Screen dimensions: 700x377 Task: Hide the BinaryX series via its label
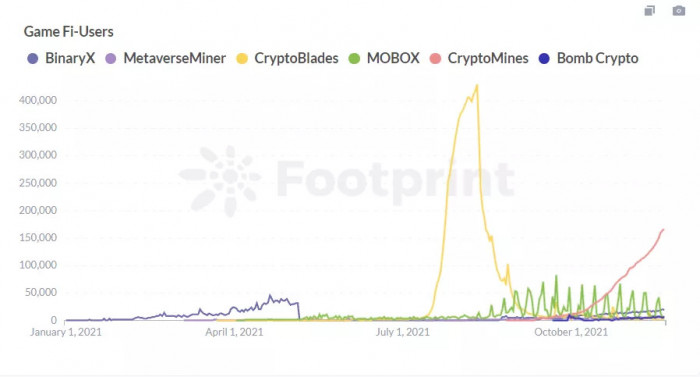tap(70, 59)
